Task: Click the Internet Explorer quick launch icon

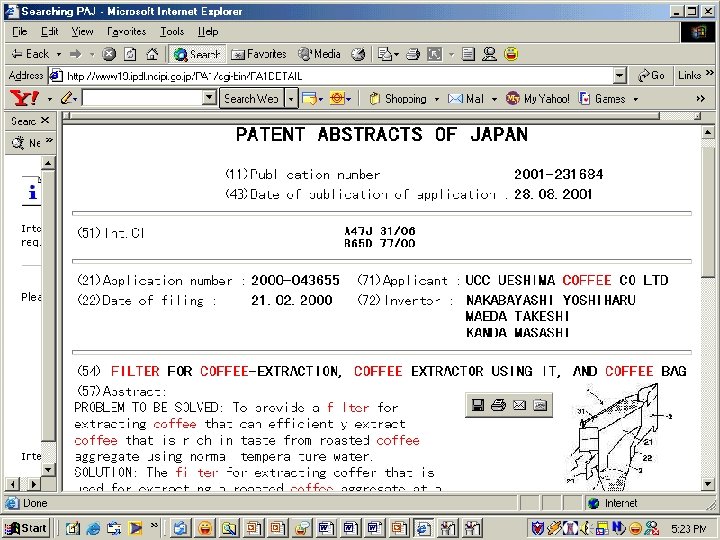Action: (x=93, y=529)
